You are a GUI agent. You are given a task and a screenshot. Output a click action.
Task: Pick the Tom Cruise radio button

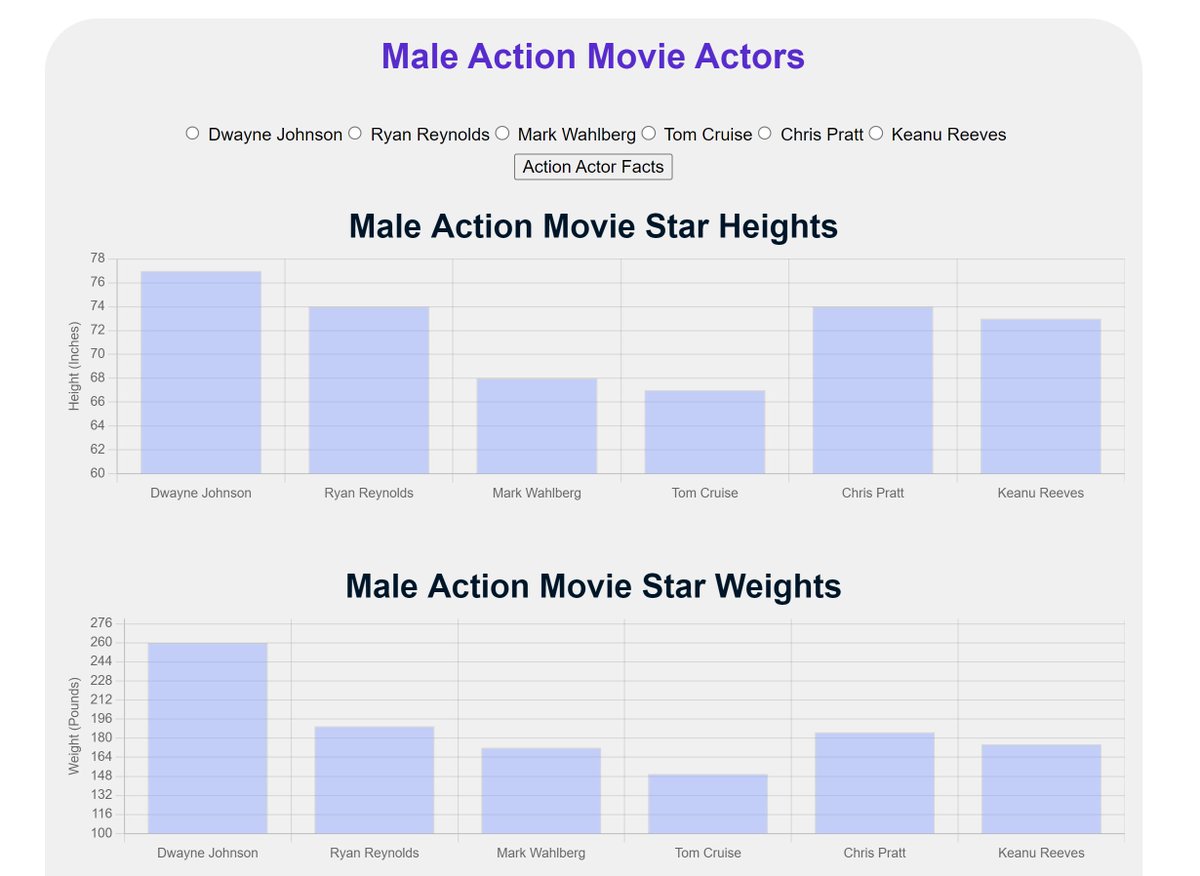click(648, 133)
